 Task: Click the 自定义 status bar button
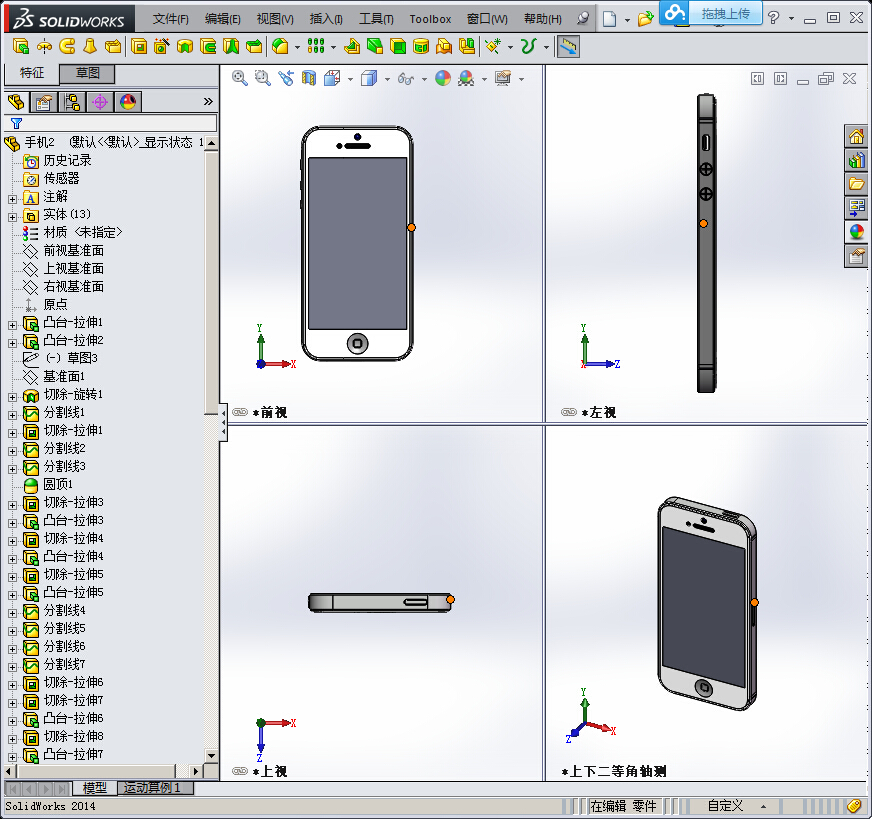pyautogui.click(x=725, y=805)
